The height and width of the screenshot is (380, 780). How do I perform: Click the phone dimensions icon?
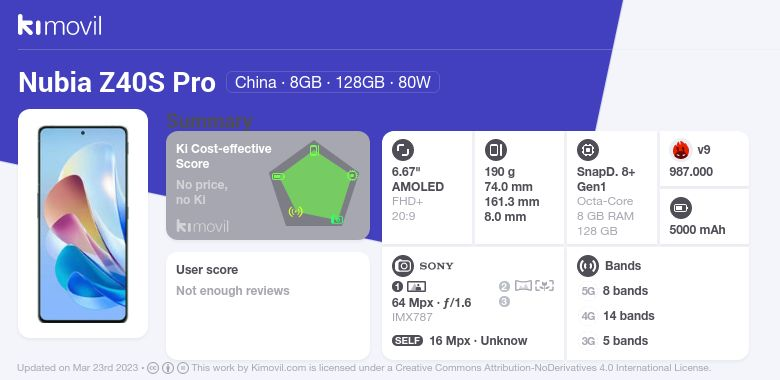495,150
